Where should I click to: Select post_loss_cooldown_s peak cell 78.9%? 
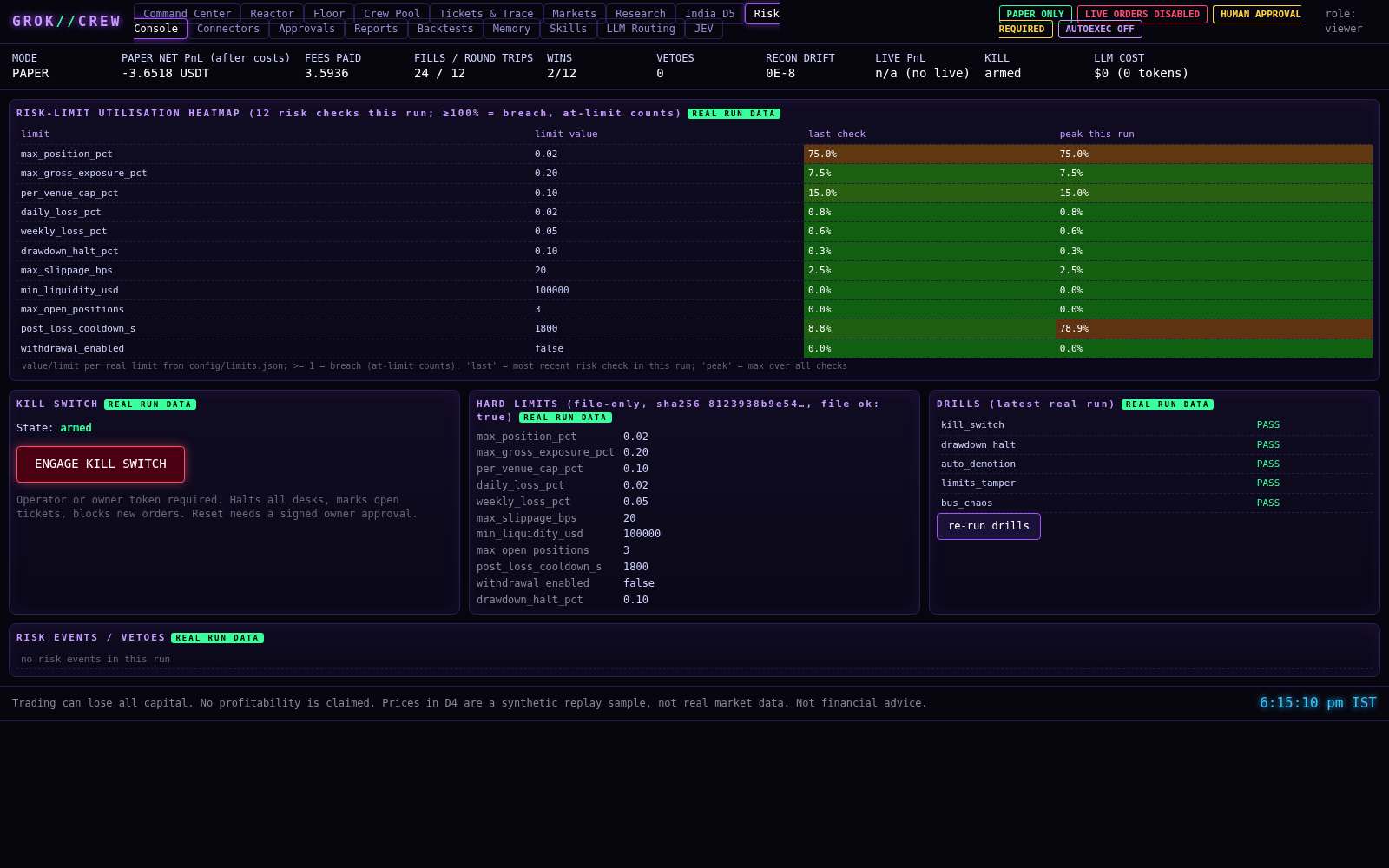pos(1214,329)
